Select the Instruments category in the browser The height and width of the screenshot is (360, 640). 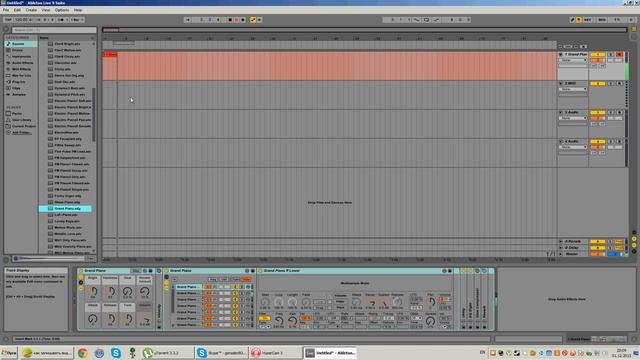pyautogui.click(x=21, y=56)
